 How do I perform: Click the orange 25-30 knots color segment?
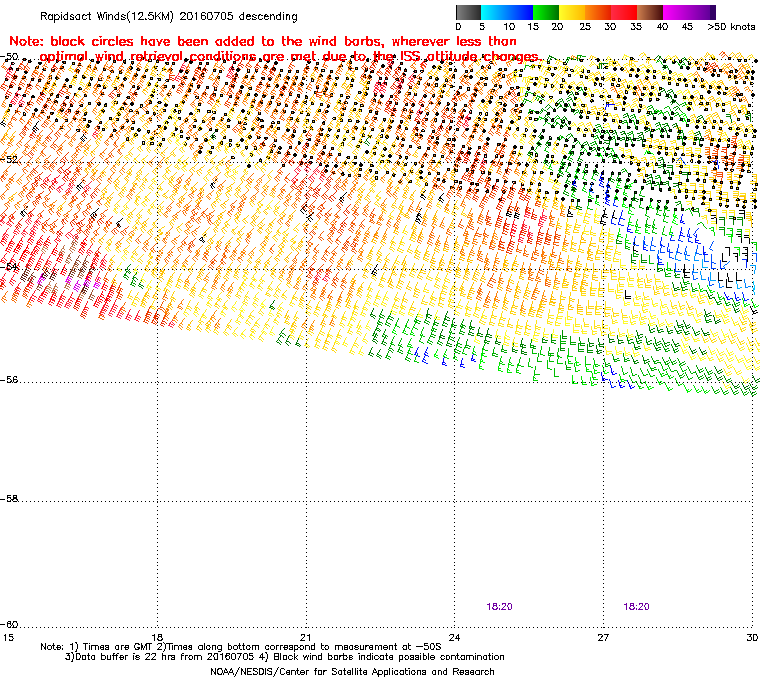[x=598, y=12]
